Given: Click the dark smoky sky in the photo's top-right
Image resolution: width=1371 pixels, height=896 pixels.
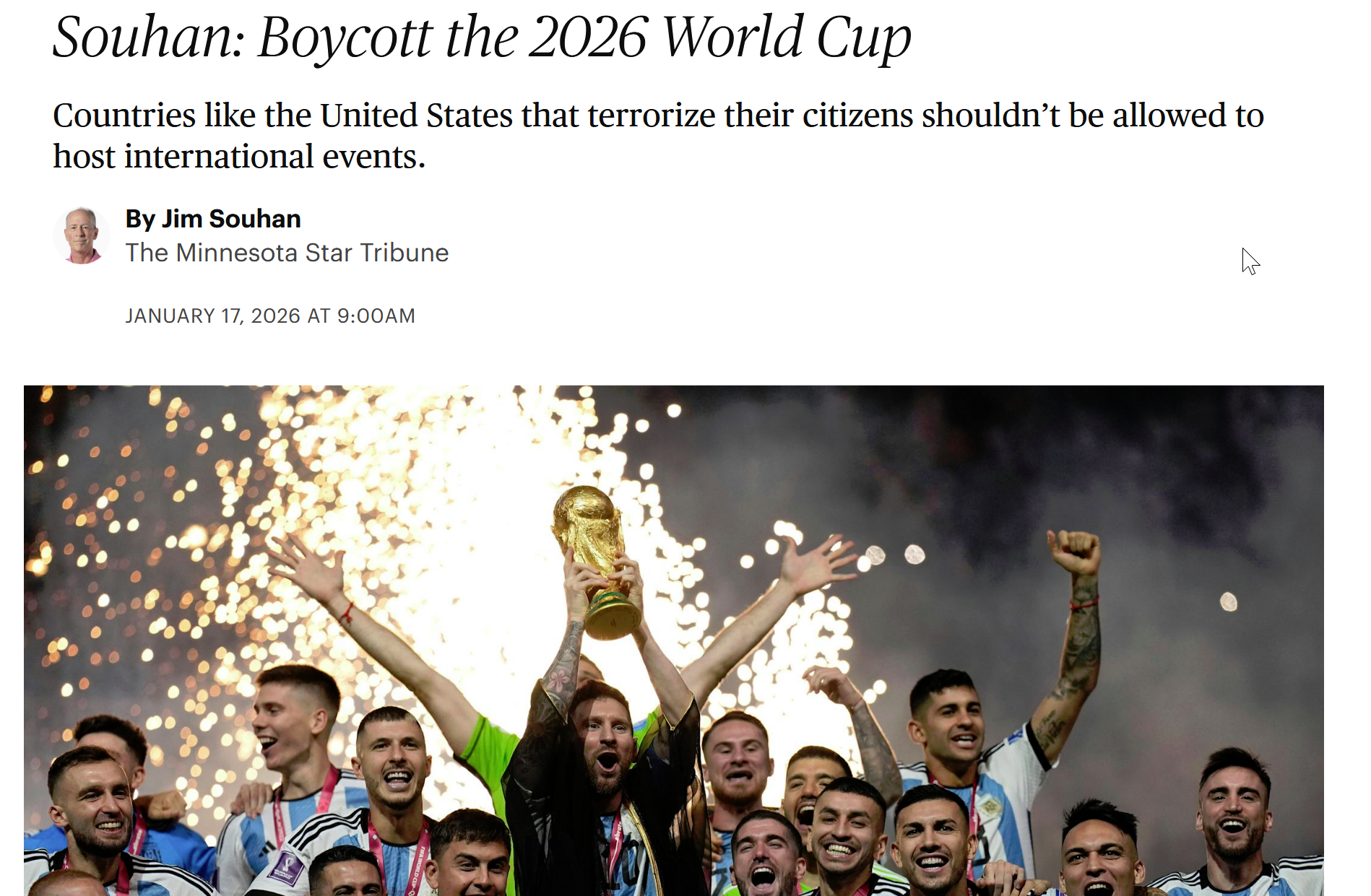Looking at the screenshot, I should click(x=1156, y=448).
